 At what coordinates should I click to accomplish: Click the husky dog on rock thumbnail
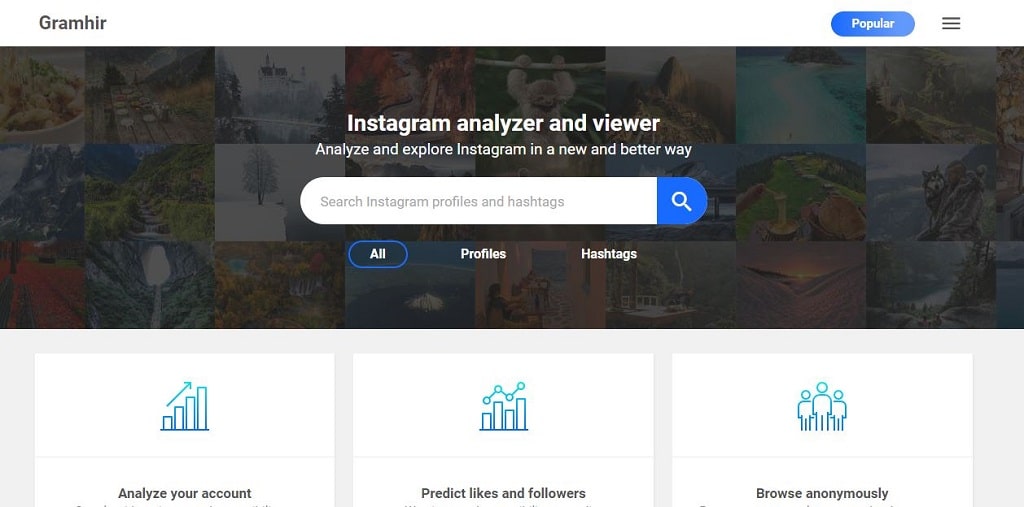[931, 193]
